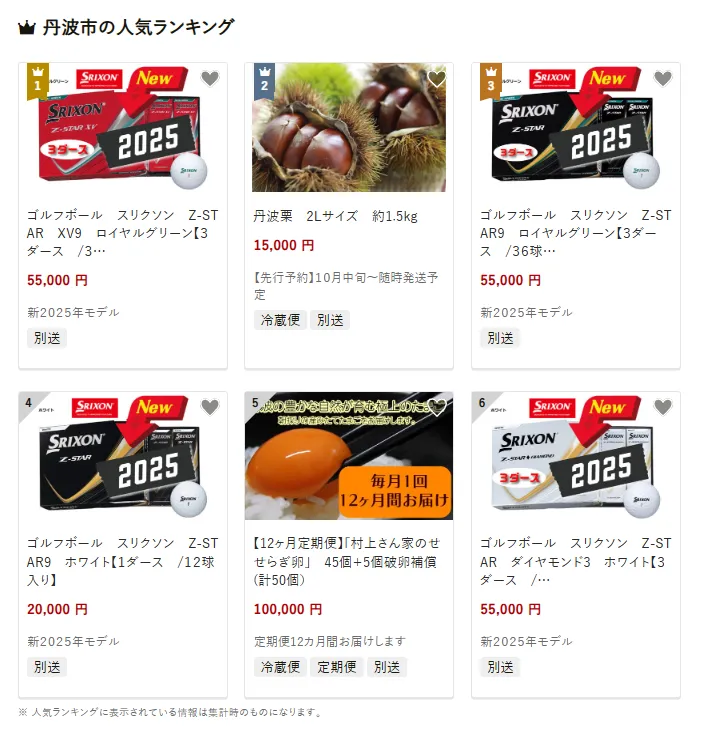
Task: Open Z-STAR AR9 ホワイト 1ダース title
Action: point(122,562)
